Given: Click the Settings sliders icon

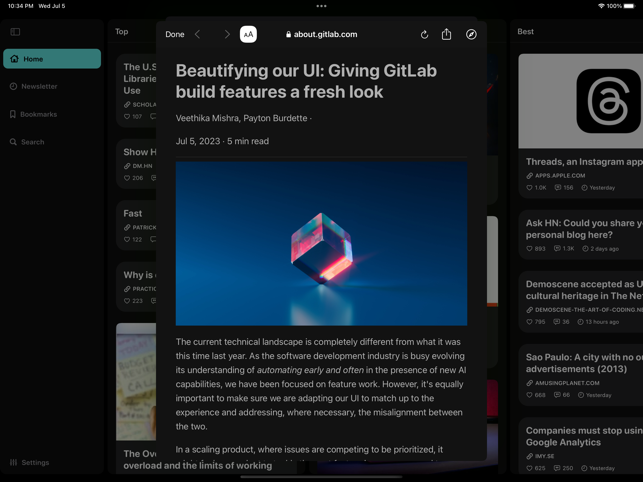Looking at the screenshot, I should tap(14, 462).
